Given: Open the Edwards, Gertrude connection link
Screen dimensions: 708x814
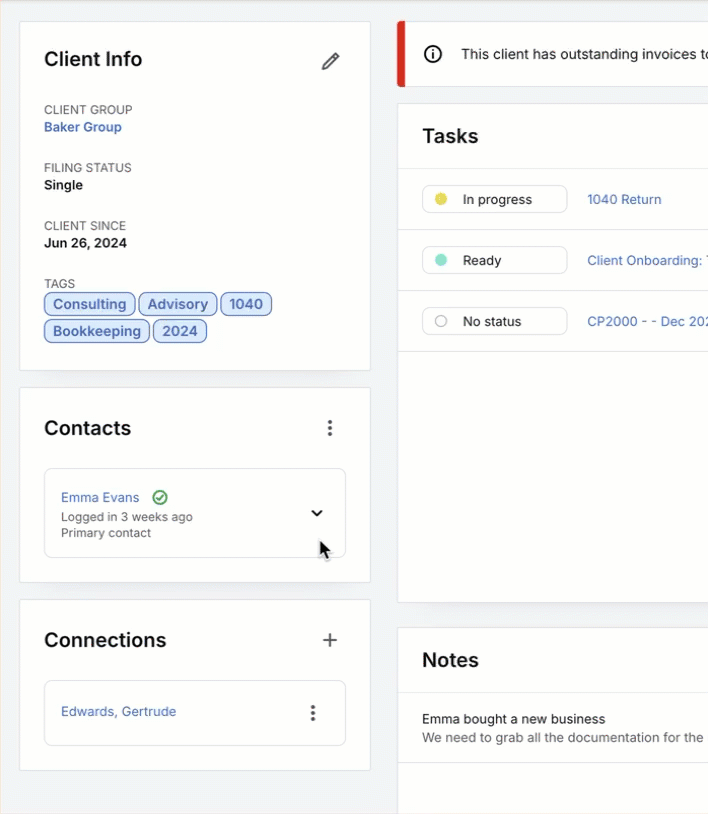Looking at the screenshot, I should pos(118,712).
